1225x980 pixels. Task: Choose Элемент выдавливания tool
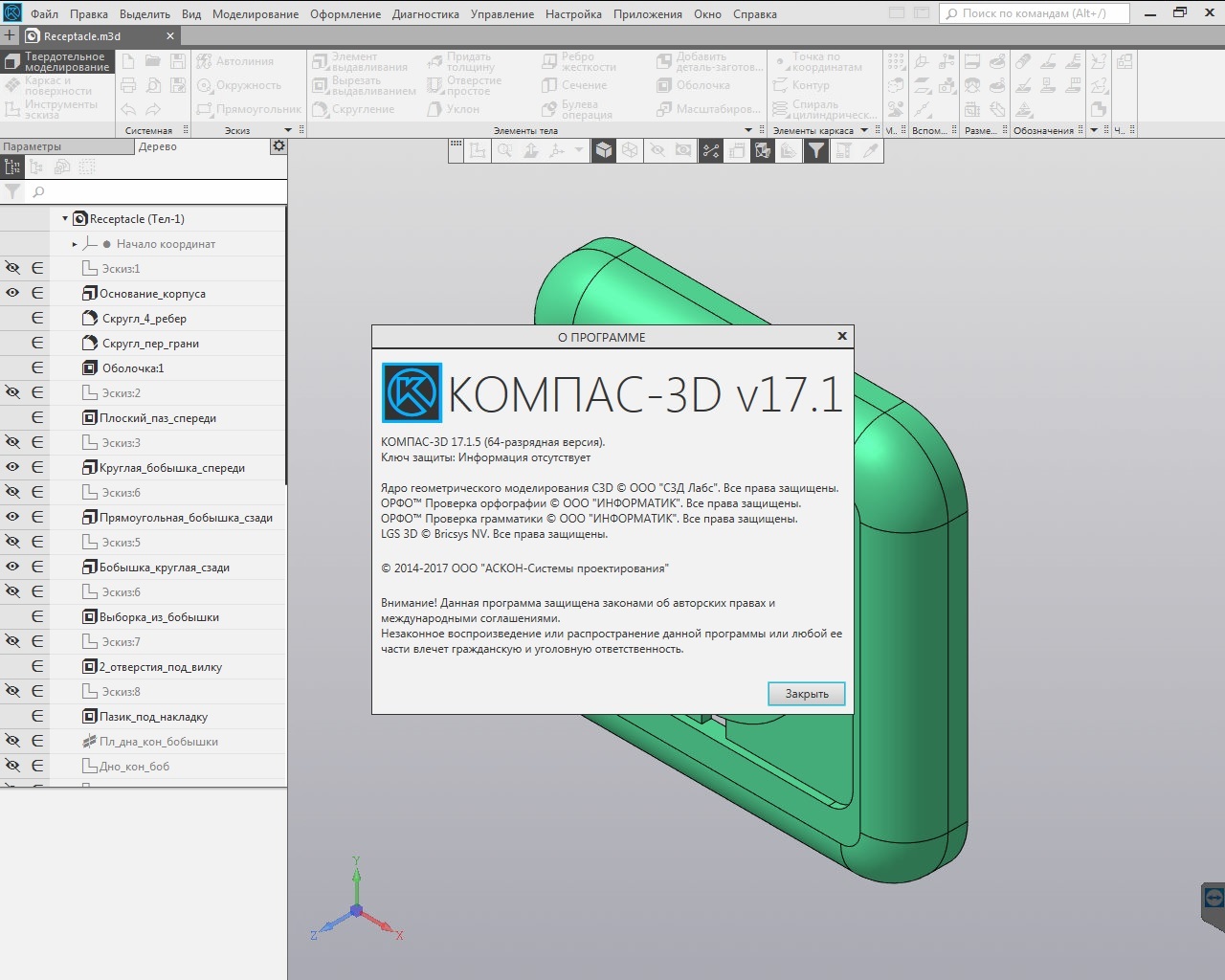coord(361,61)
